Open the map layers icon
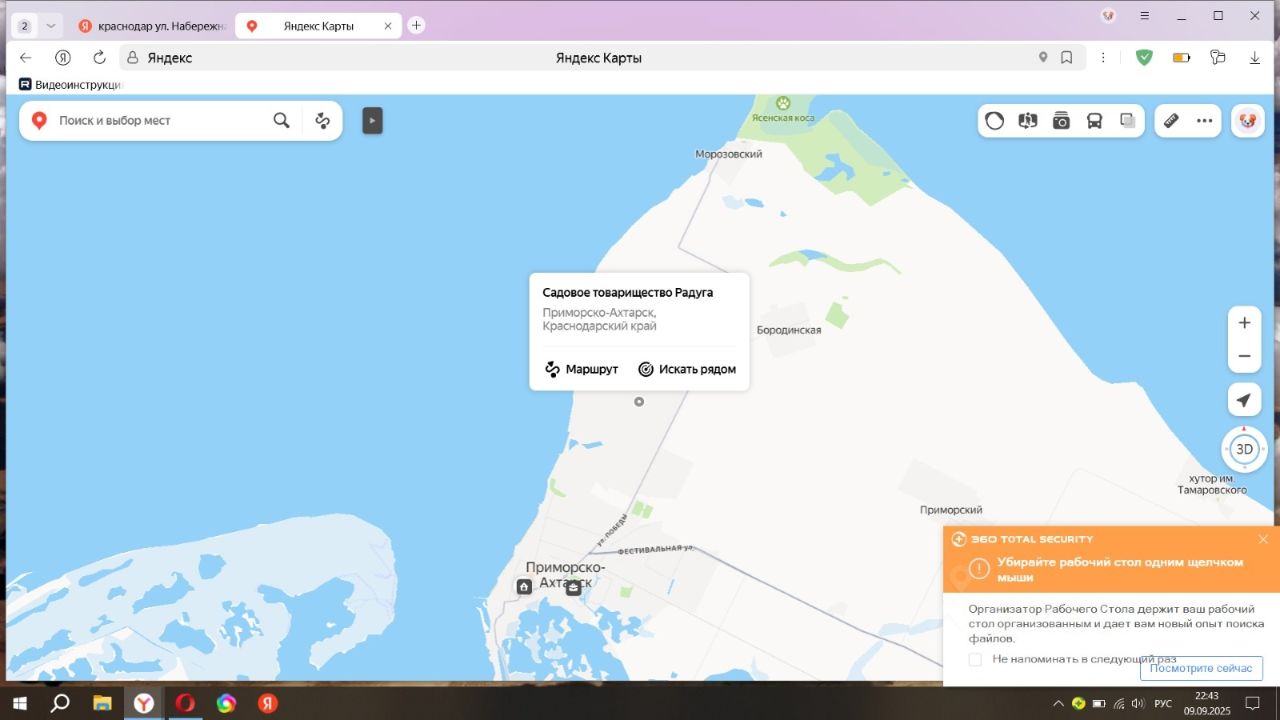1280x720 pixels. (x=1028, y=121)
